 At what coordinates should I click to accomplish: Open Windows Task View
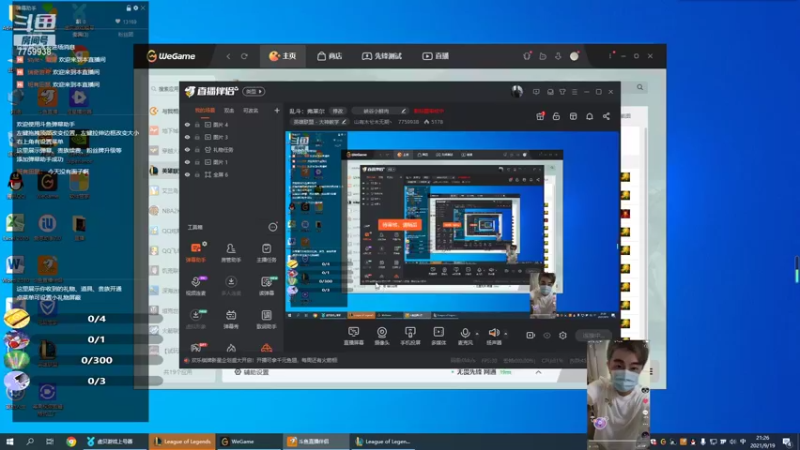click(x=49, y=441)
